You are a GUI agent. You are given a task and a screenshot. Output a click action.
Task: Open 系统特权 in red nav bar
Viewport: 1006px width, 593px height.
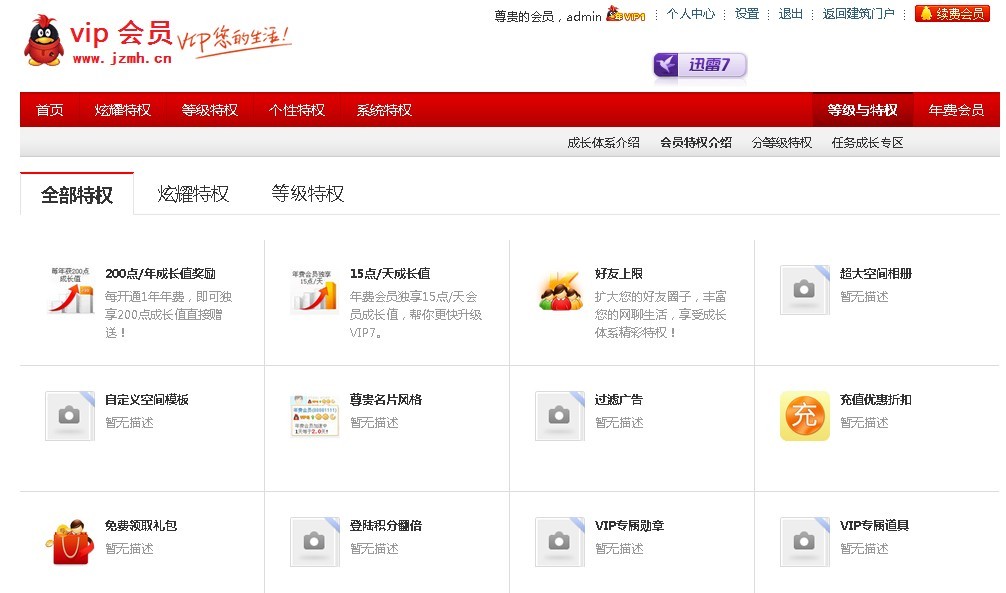(384, 110)
